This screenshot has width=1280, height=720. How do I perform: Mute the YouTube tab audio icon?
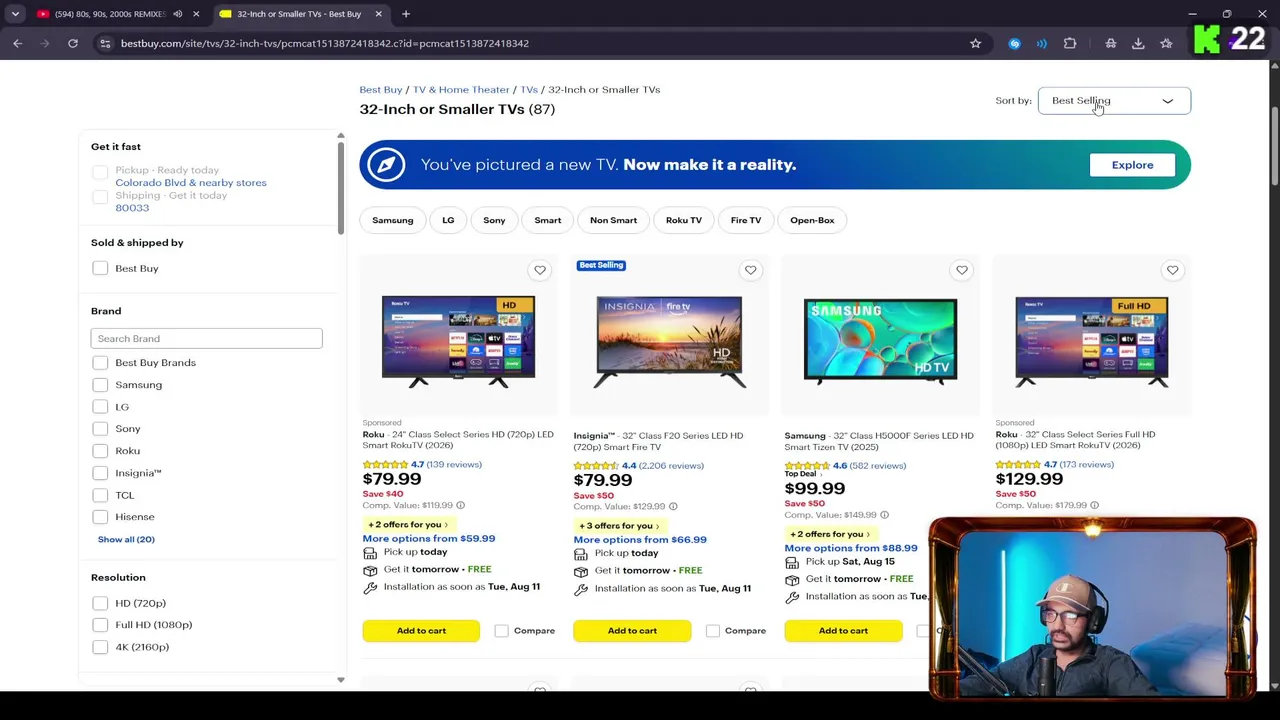(x=177, y=14)
